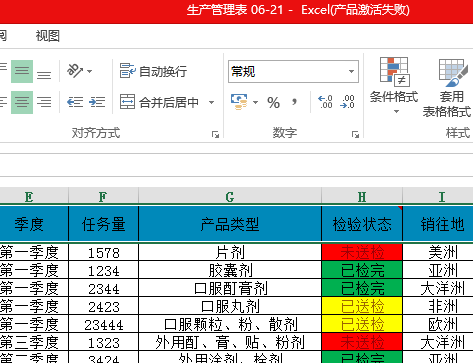Open number format dialog launcher
Viewport: 473px width, 363px height.
(355, 134)
